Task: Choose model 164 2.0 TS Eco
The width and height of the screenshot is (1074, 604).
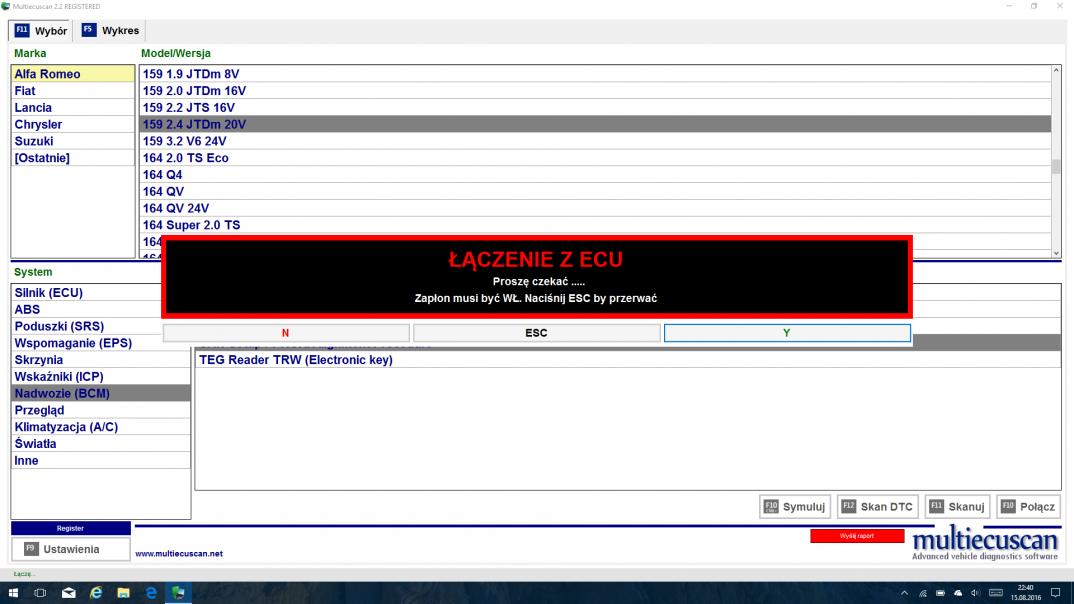Action: 595,158
